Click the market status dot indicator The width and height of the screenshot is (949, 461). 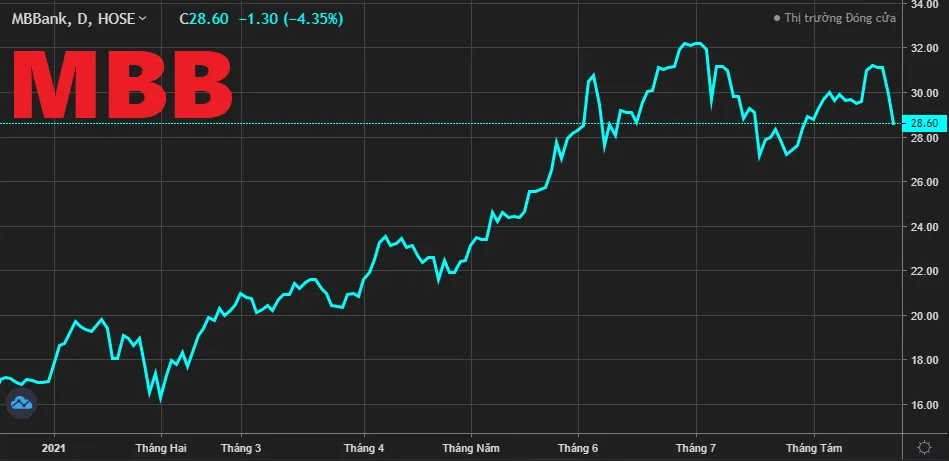(777, 18)
